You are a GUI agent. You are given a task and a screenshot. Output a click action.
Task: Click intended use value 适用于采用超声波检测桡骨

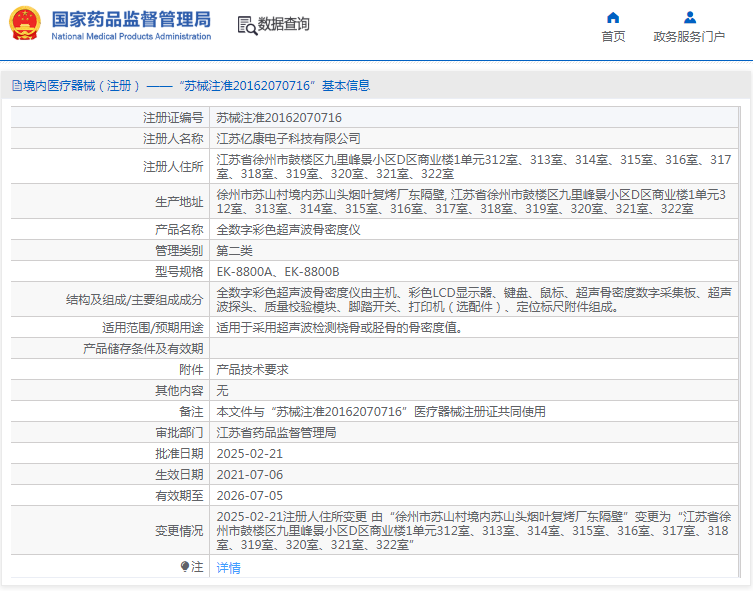click(x=340, y=328)
